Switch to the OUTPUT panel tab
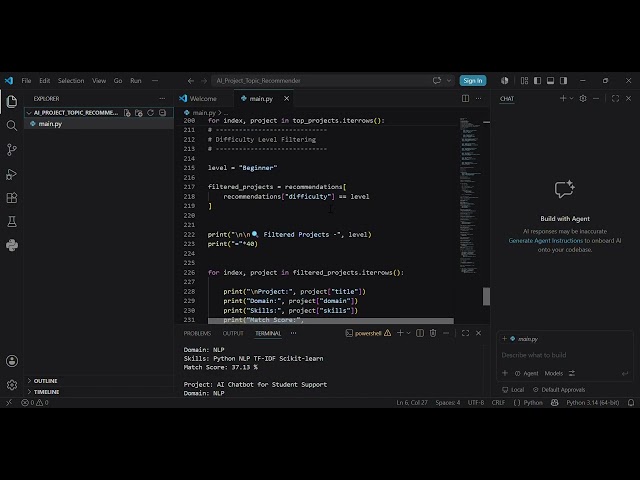The height and width of the screenshot is (480, 640). (233, 333)
